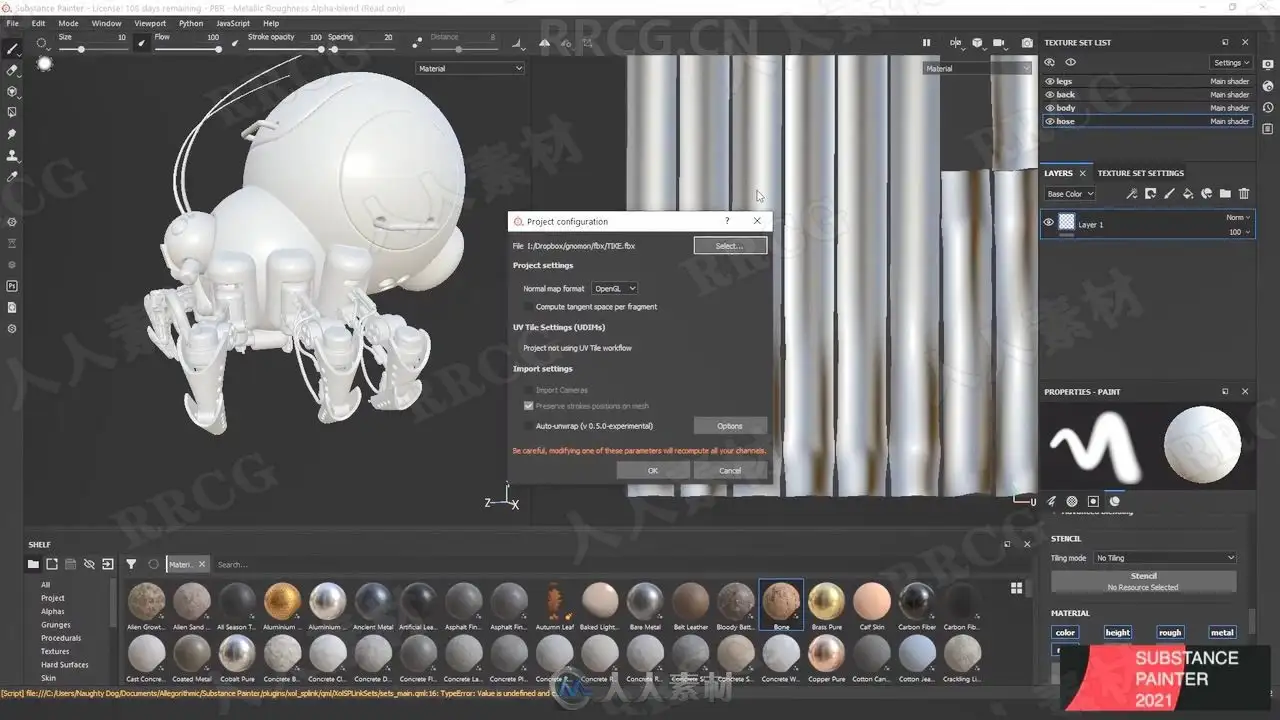Select the Clone stamp tool
This screenshot has width=1280, height=720.
tap(12, 155)
